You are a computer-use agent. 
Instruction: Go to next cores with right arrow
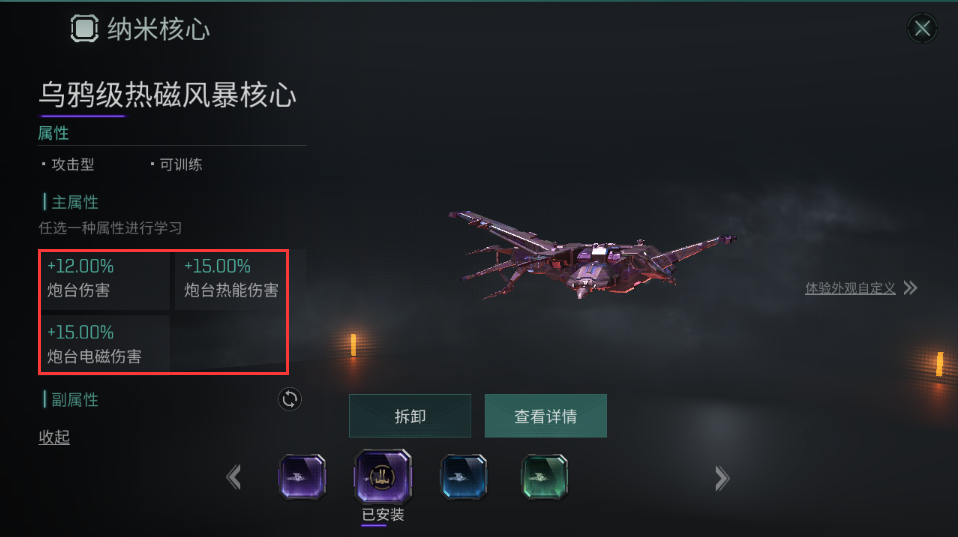click(722, 478)
